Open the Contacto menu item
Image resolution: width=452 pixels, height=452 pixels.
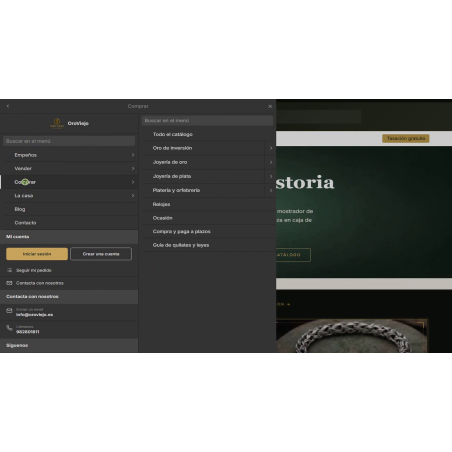25,223
